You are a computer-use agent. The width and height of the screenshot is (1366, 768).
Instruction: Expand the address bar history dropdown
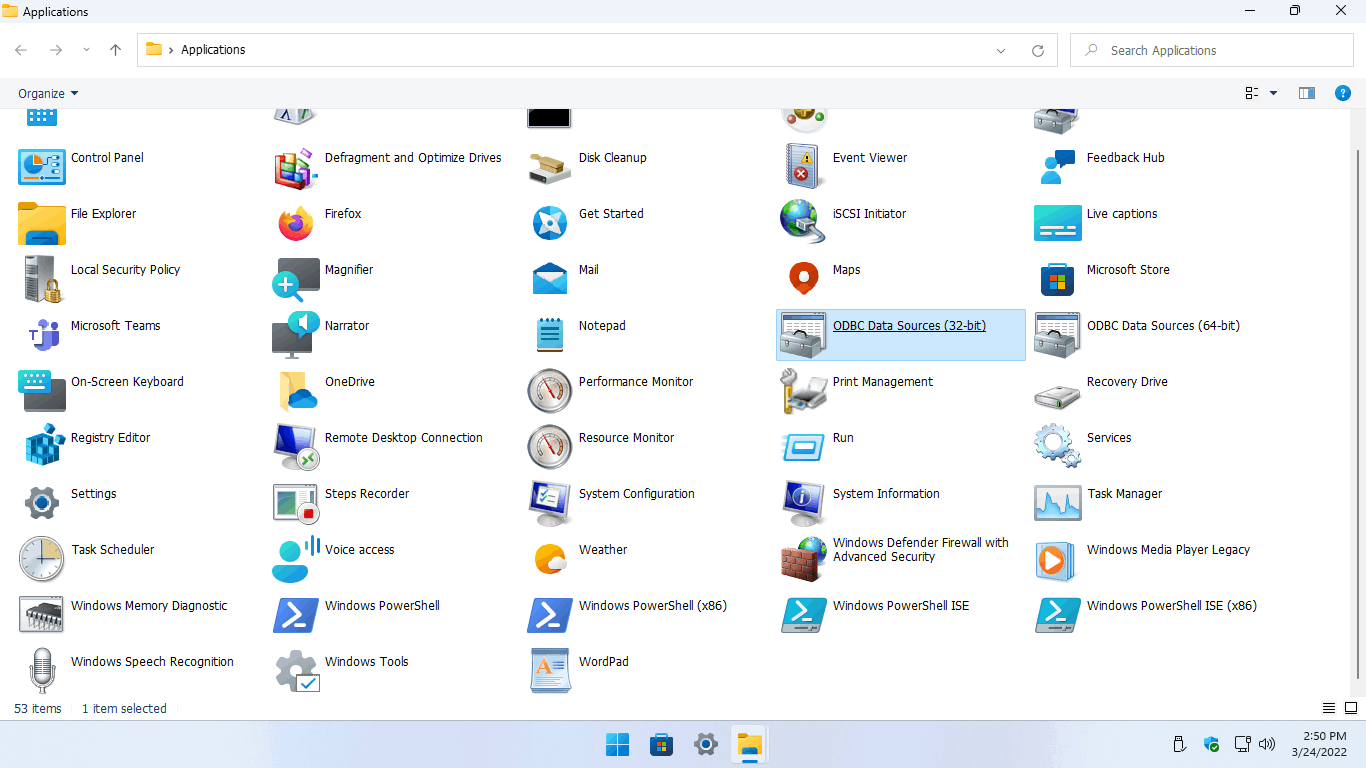point(1001,50)
